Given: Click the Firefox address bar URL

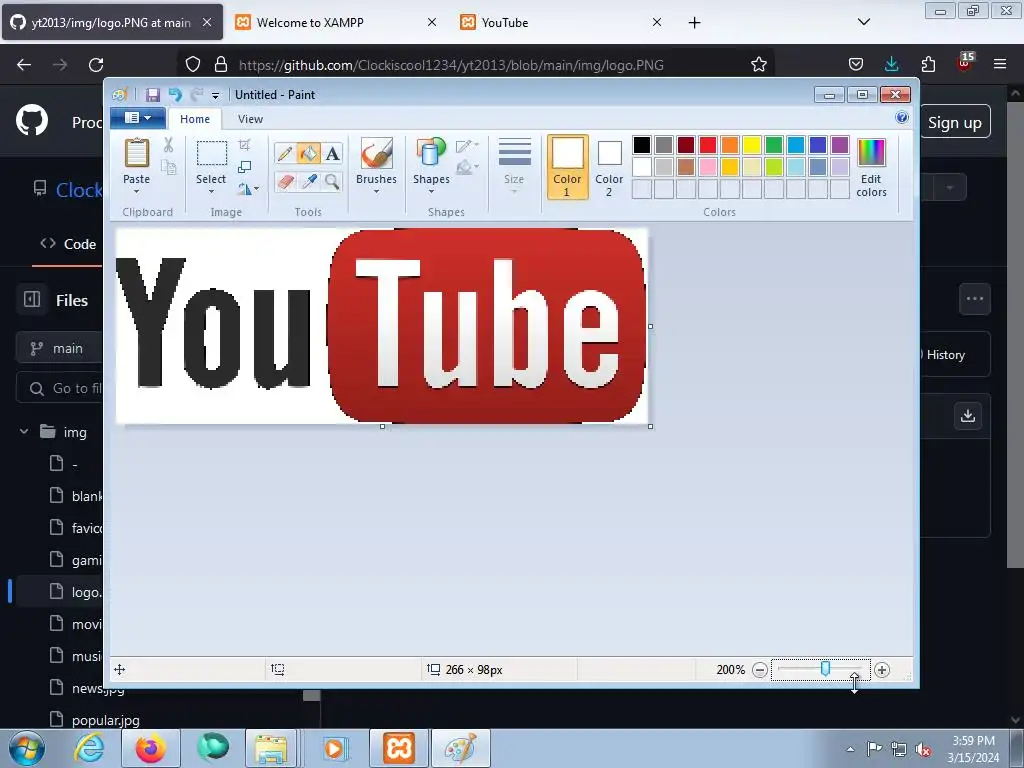Looking at the screenshot, I should 451,65.
